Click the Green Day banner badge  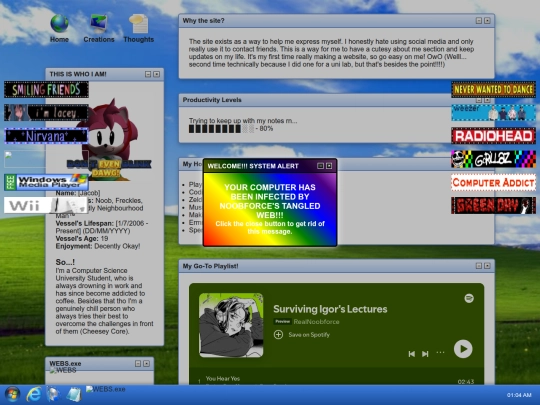coord(493,205)
